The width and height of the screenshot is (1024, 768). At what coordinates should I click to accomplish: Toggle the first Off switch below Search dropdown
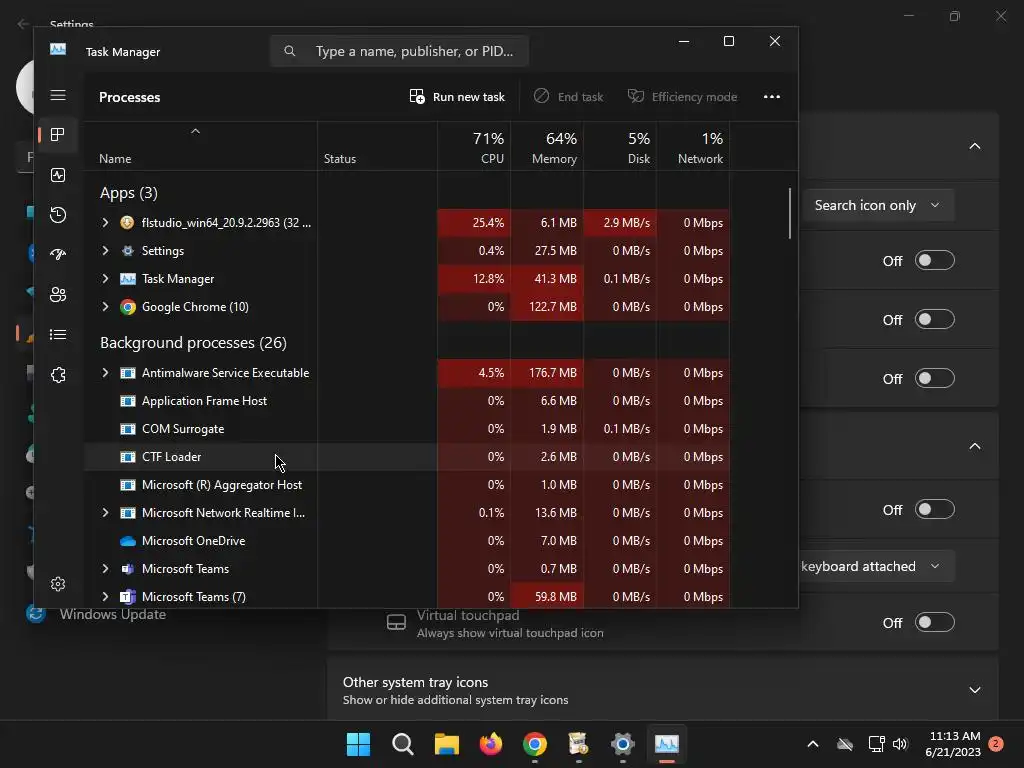(x=935, y=261)
